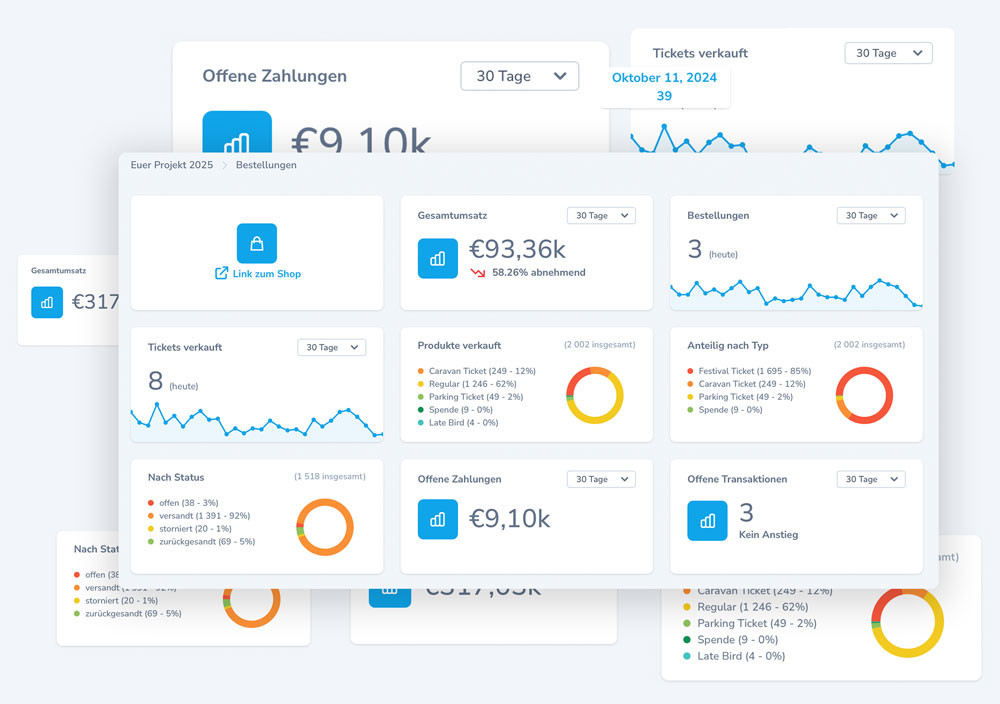Open the front Offene Zahlungen 30 Tage dropdown

601,479
